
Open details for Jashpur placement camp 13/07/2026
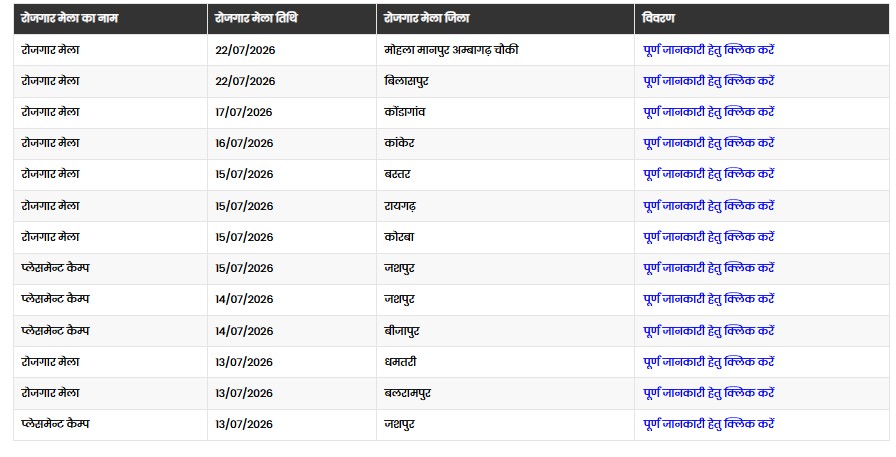[x=709, y=424]
